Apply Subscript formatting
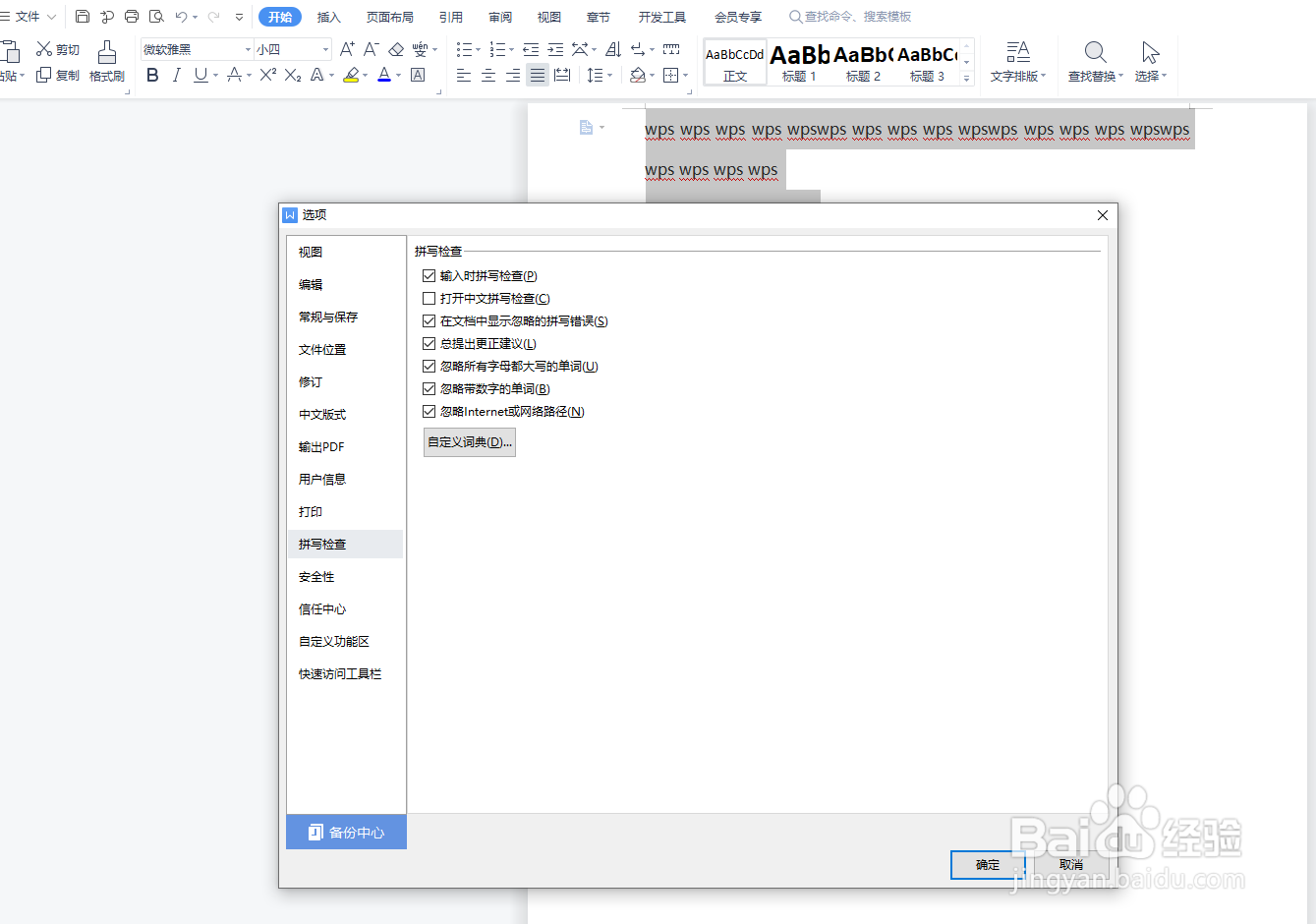The height and width of the screenshot is (924, 1316). 292,75
